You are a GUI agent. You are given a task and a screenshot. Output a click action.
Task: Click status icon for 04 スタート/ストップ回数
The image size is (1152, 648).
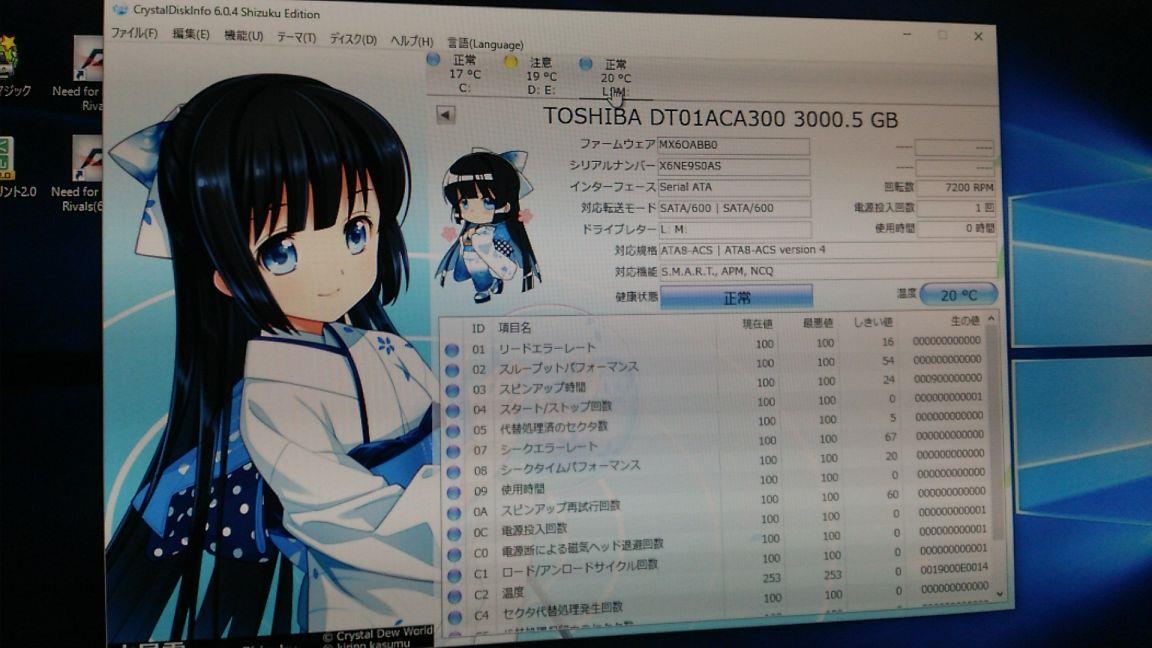coord(453,411)
